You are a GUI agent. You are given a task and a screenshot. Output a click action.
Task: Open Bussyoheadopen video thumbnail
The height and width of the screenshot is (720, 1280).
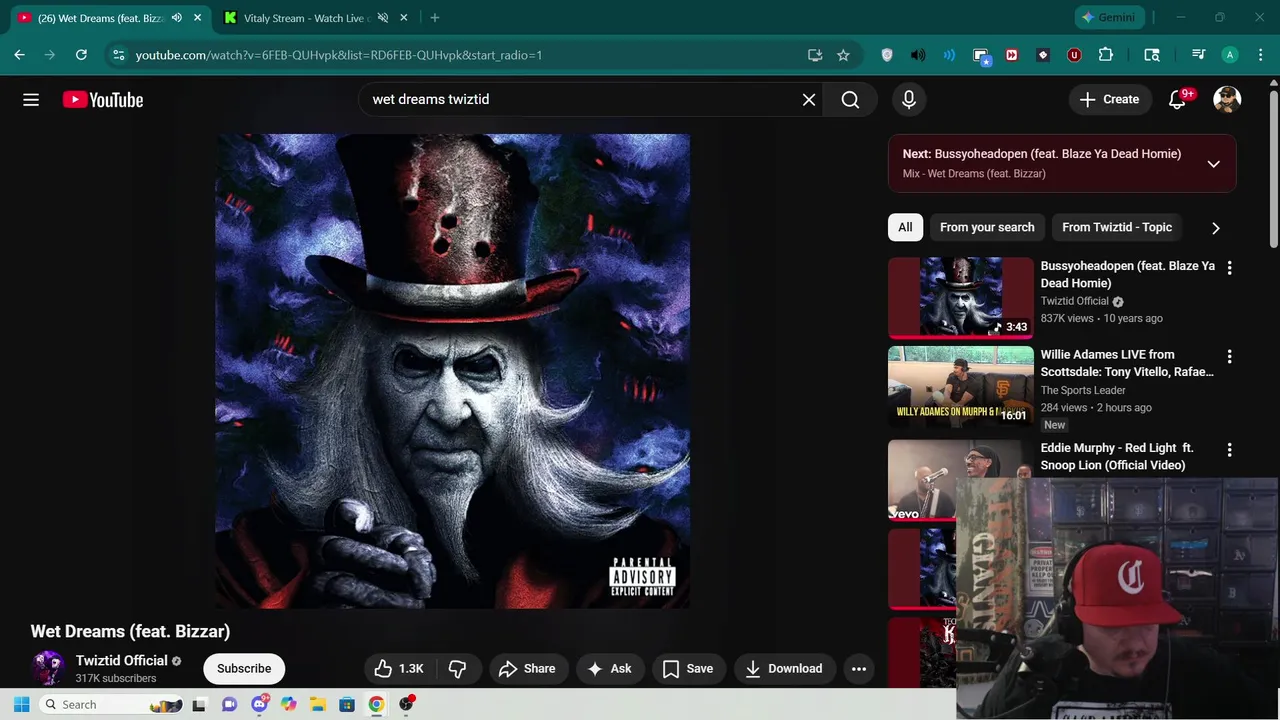tap(961, 298)
